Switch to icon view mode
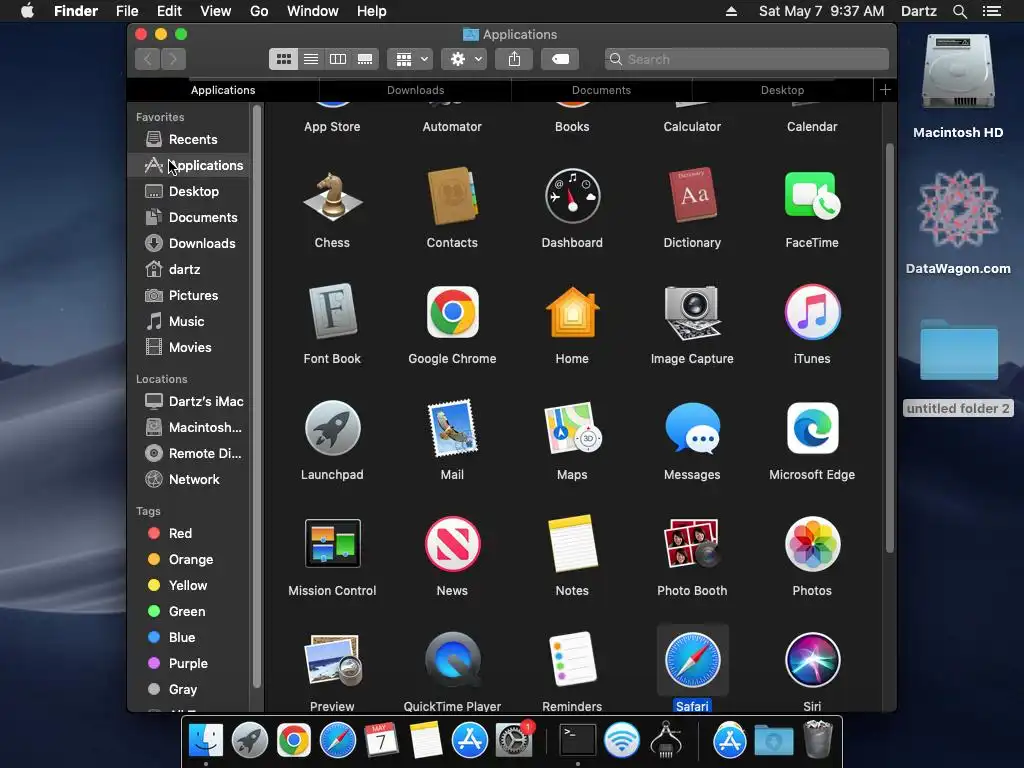The width and height of the screenshot is (1024, 768). tap(283, 59)
